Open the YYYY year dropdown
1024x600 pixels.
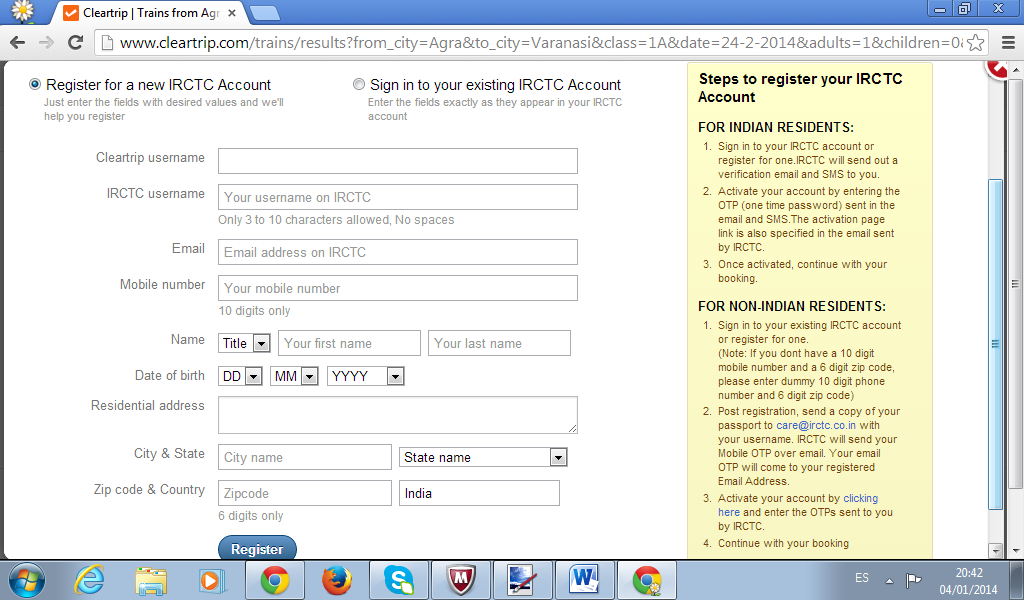click(x=366, y=376)
